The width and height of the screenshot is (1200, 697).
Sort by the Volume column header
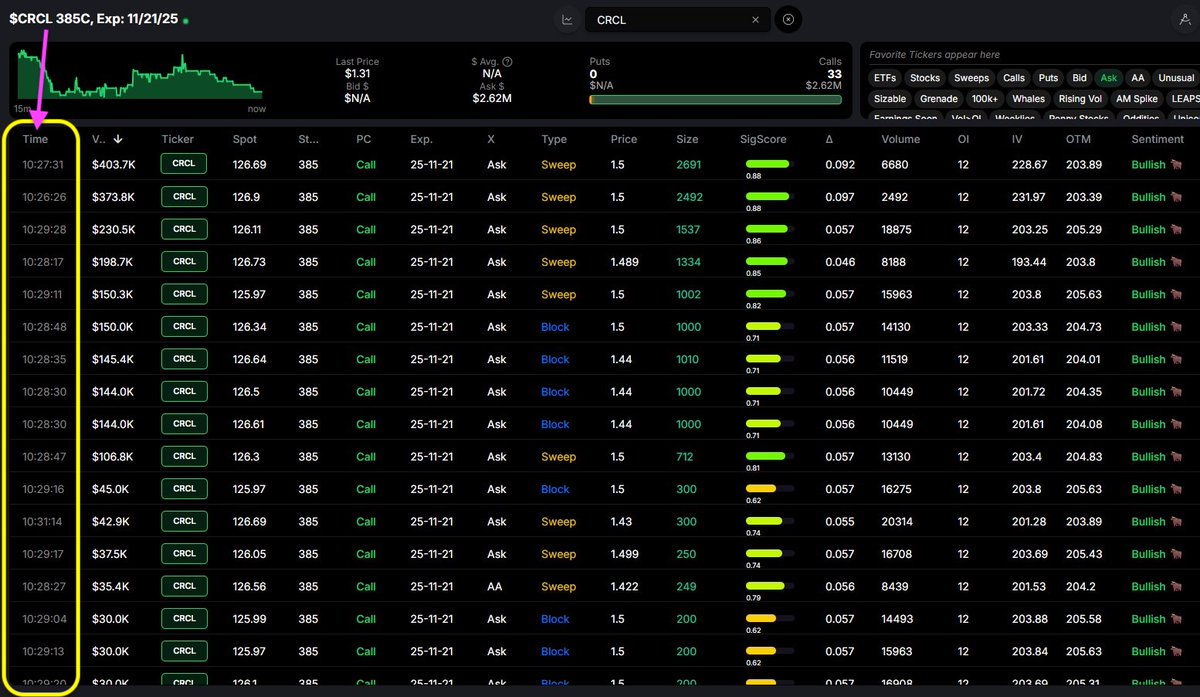pyautogui.click(x=900, y=140)
